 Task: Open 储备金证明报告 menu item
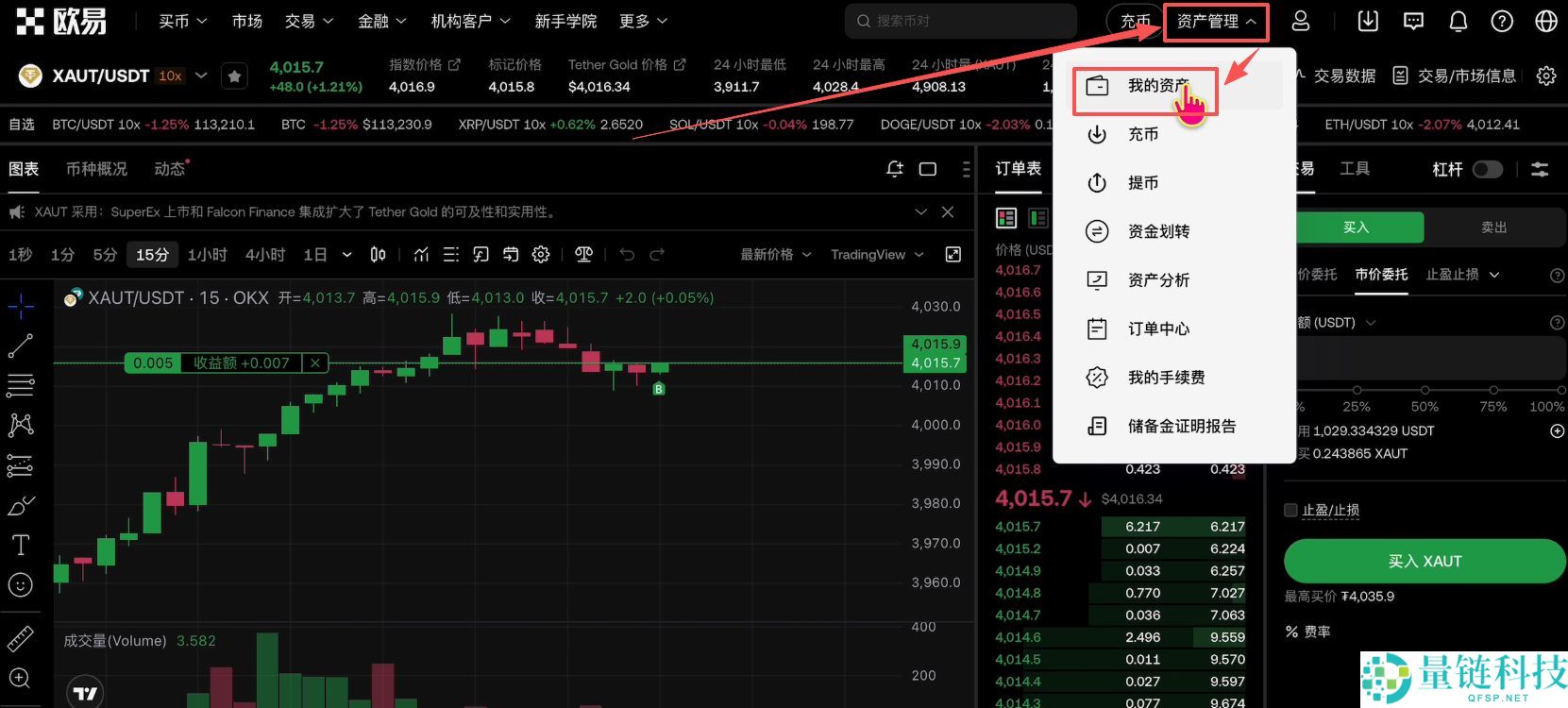pos(1173,426)
